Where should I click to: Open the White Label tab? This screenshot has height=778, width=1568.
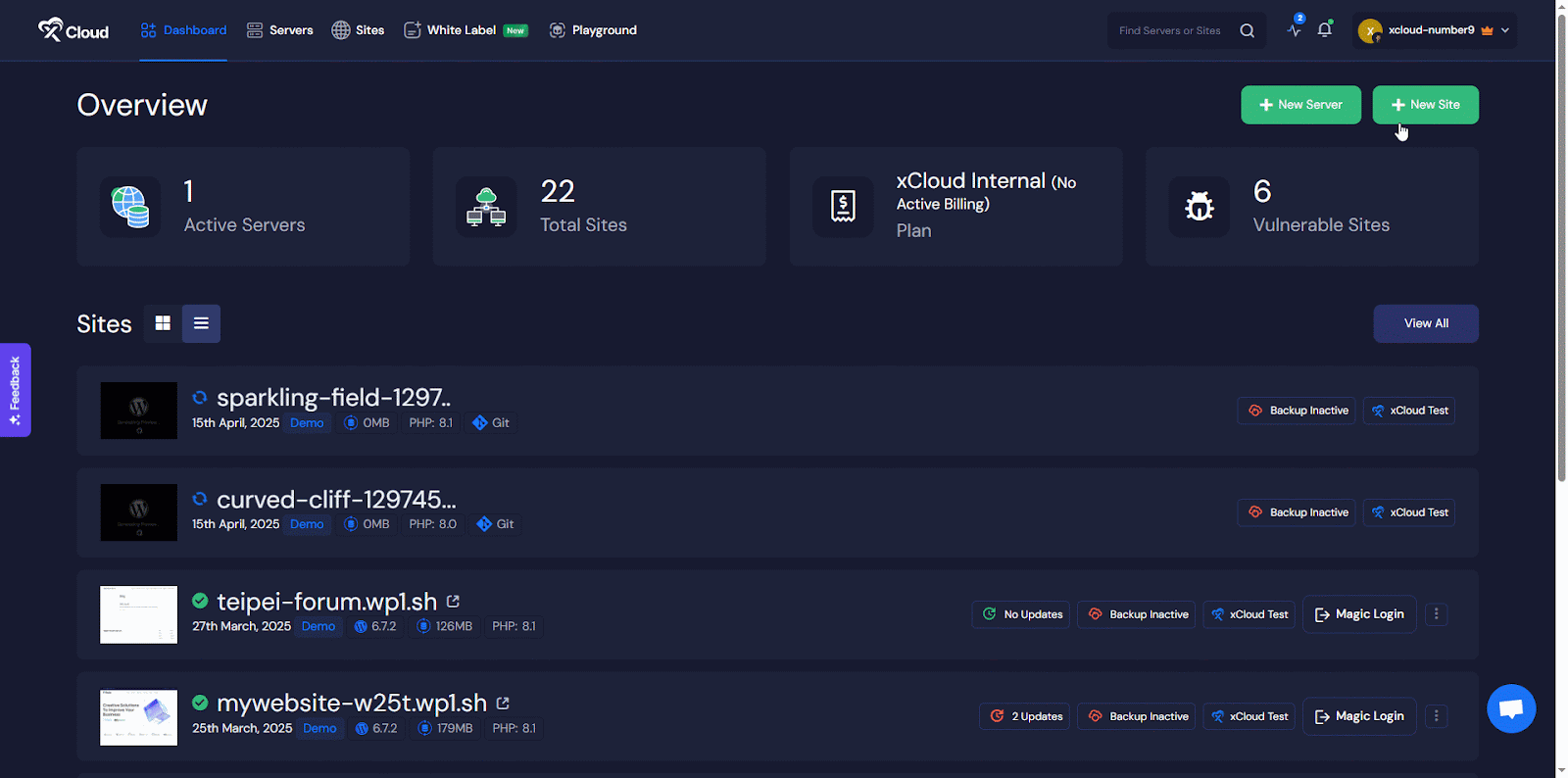click(465, 30)
